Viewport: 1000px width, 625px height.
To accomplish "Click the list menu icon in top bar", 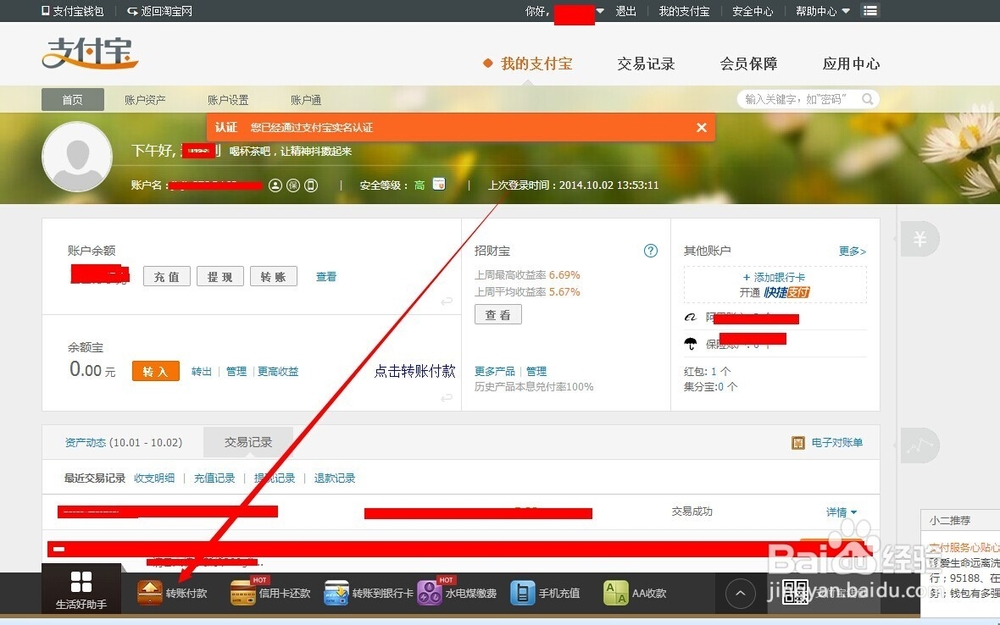I will click(870, 10).
